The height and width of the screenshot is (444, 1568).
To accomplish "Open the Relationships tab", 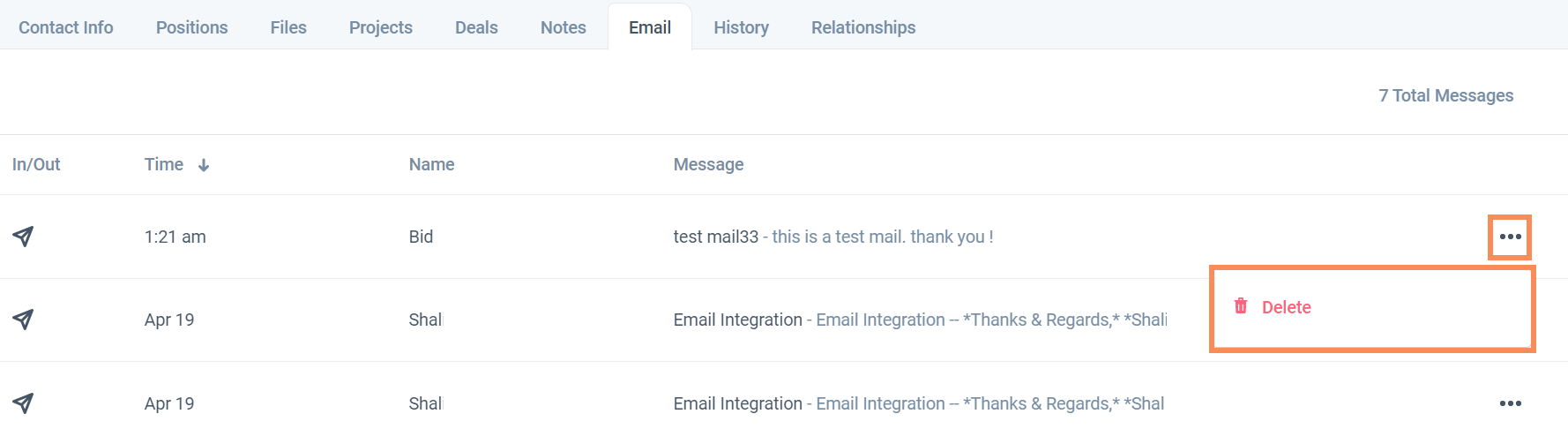I will [x=863, y=27].
